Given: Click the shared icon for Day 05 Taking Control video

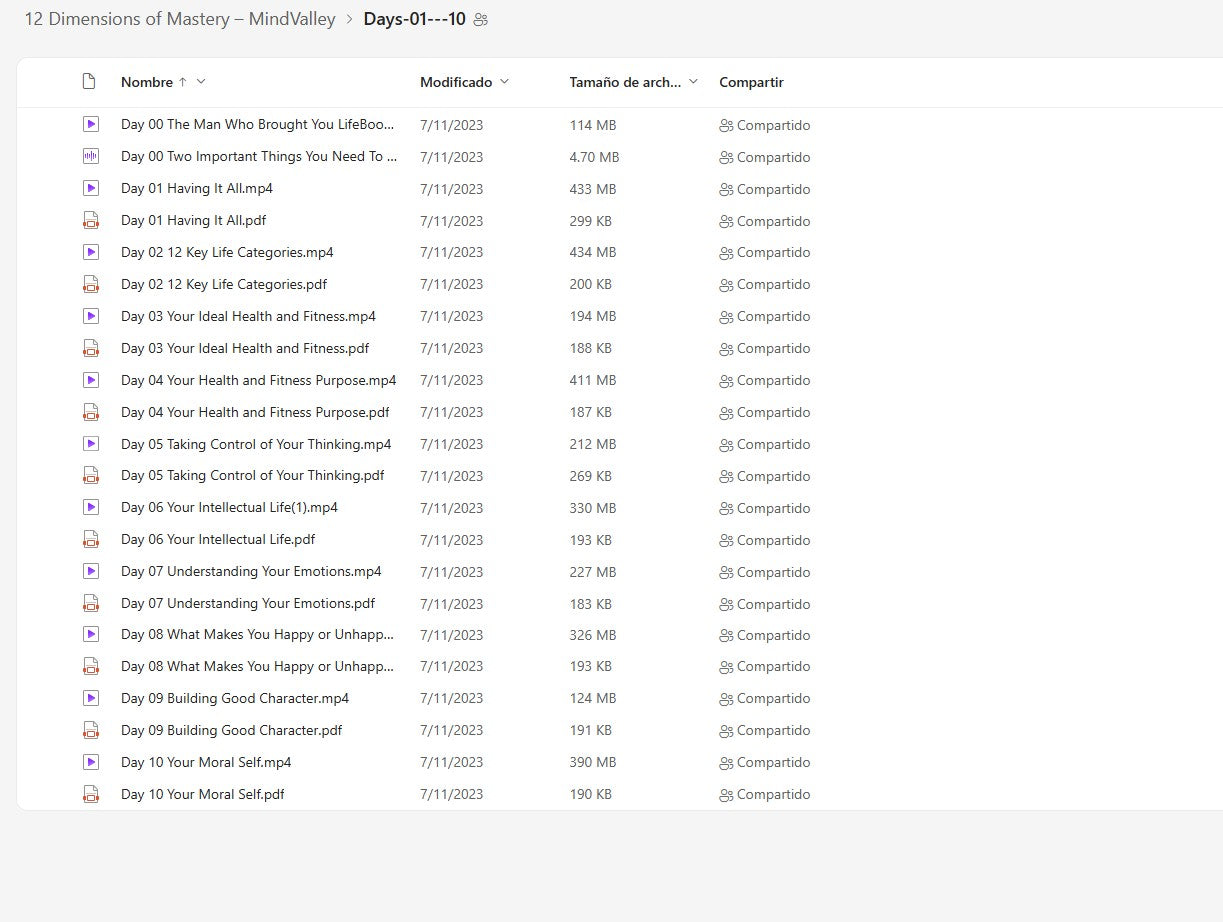Looking at the screenshot, I should coord(726,444).
